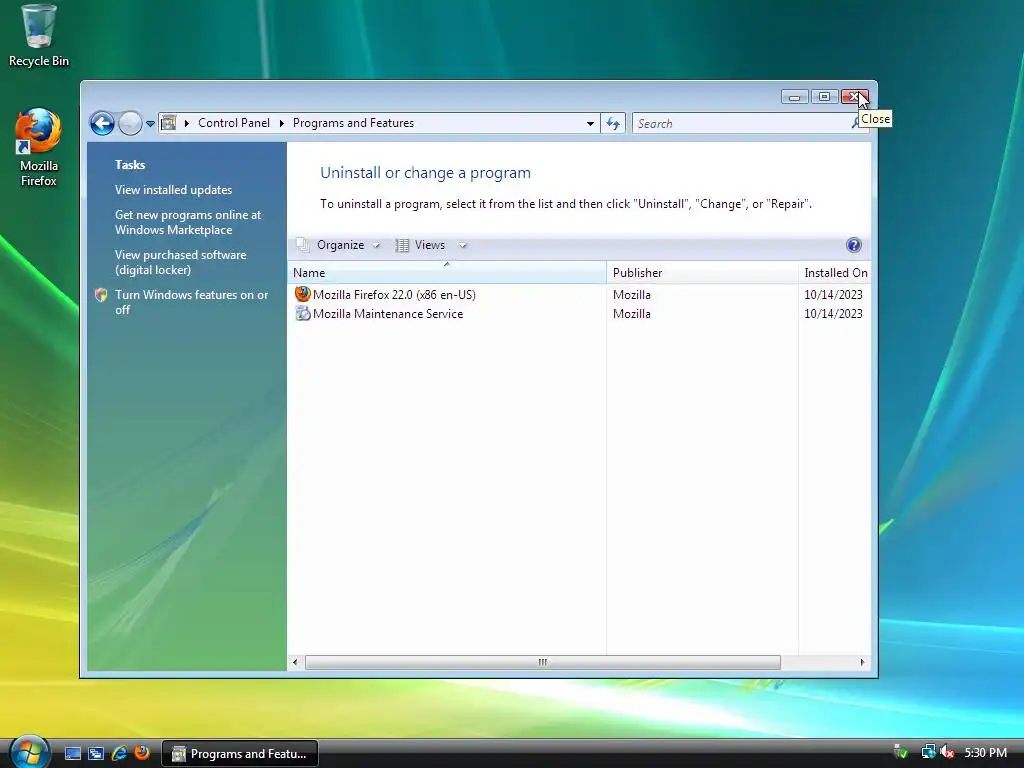The image size is (1024, 768).
Task: Open Get new programs online at Windows Marketplace
Action: coord(187,222)
